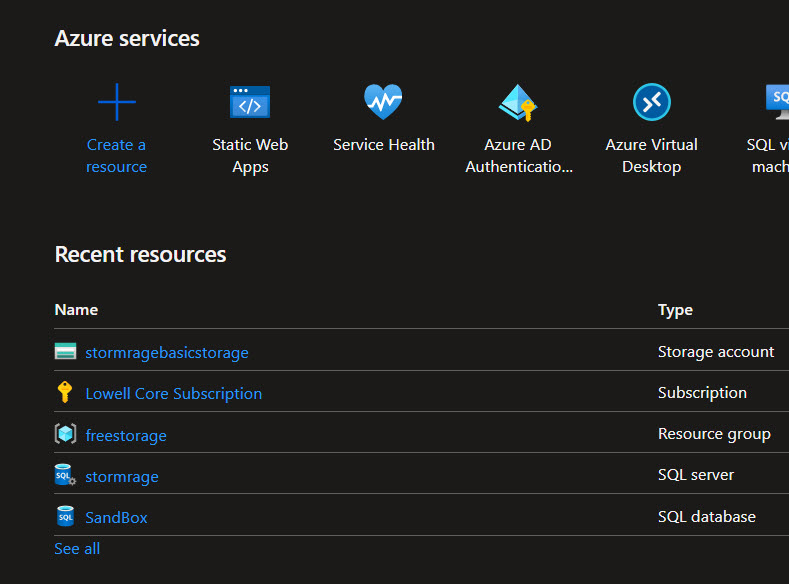Click the Create a resource plus icon
The height and width of the screenshot is (584, 789).
click(x=116, y=102)
